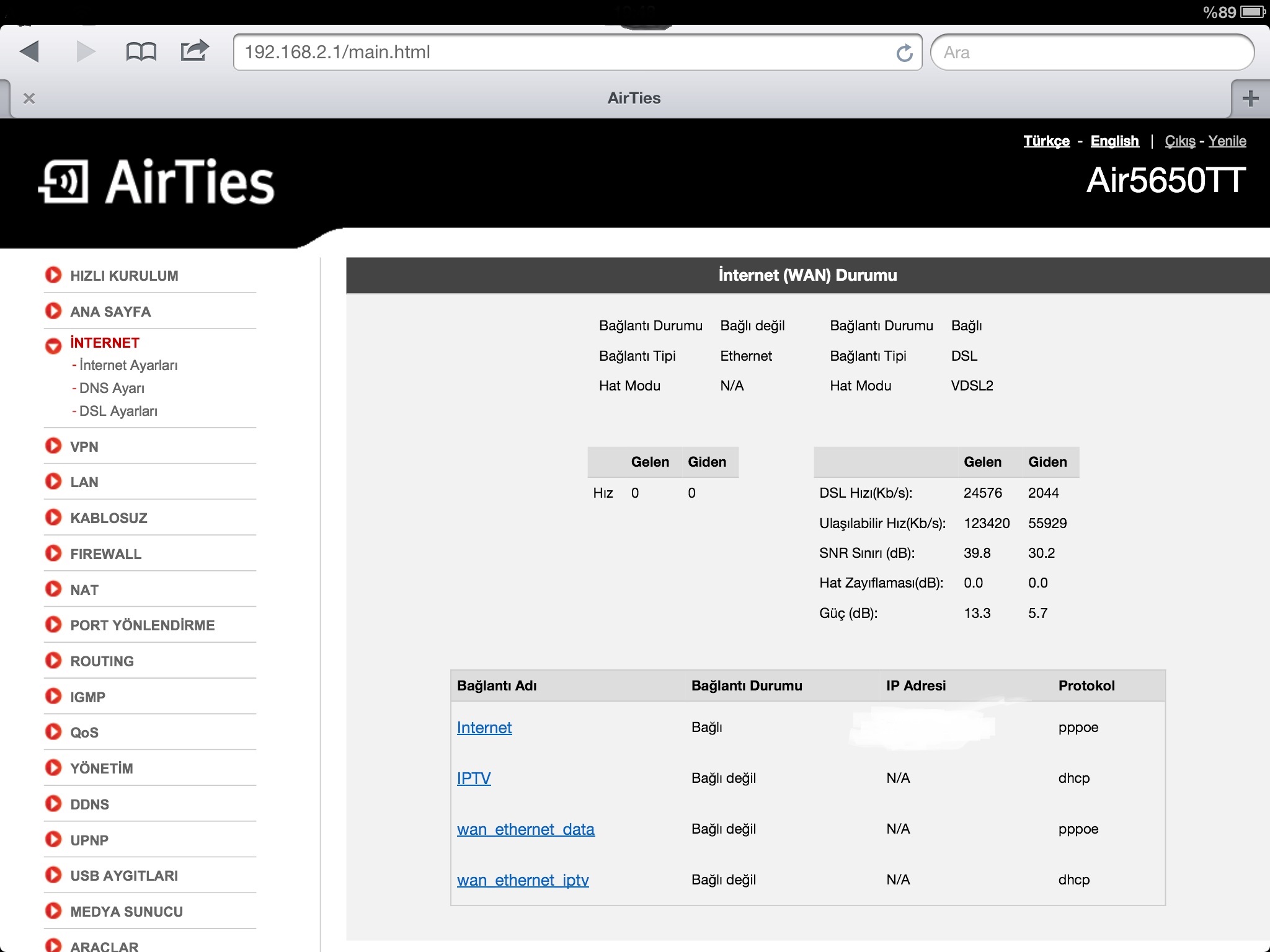This screenshot has width=1270, height=952.
Task: Select DSL Hızı Giden value 2044
Action: pos(1043,493)
